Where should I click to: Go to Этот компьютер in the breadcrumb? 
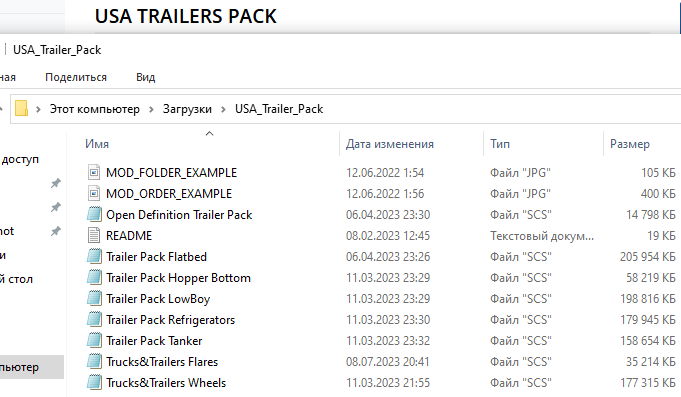click(95, 109)
